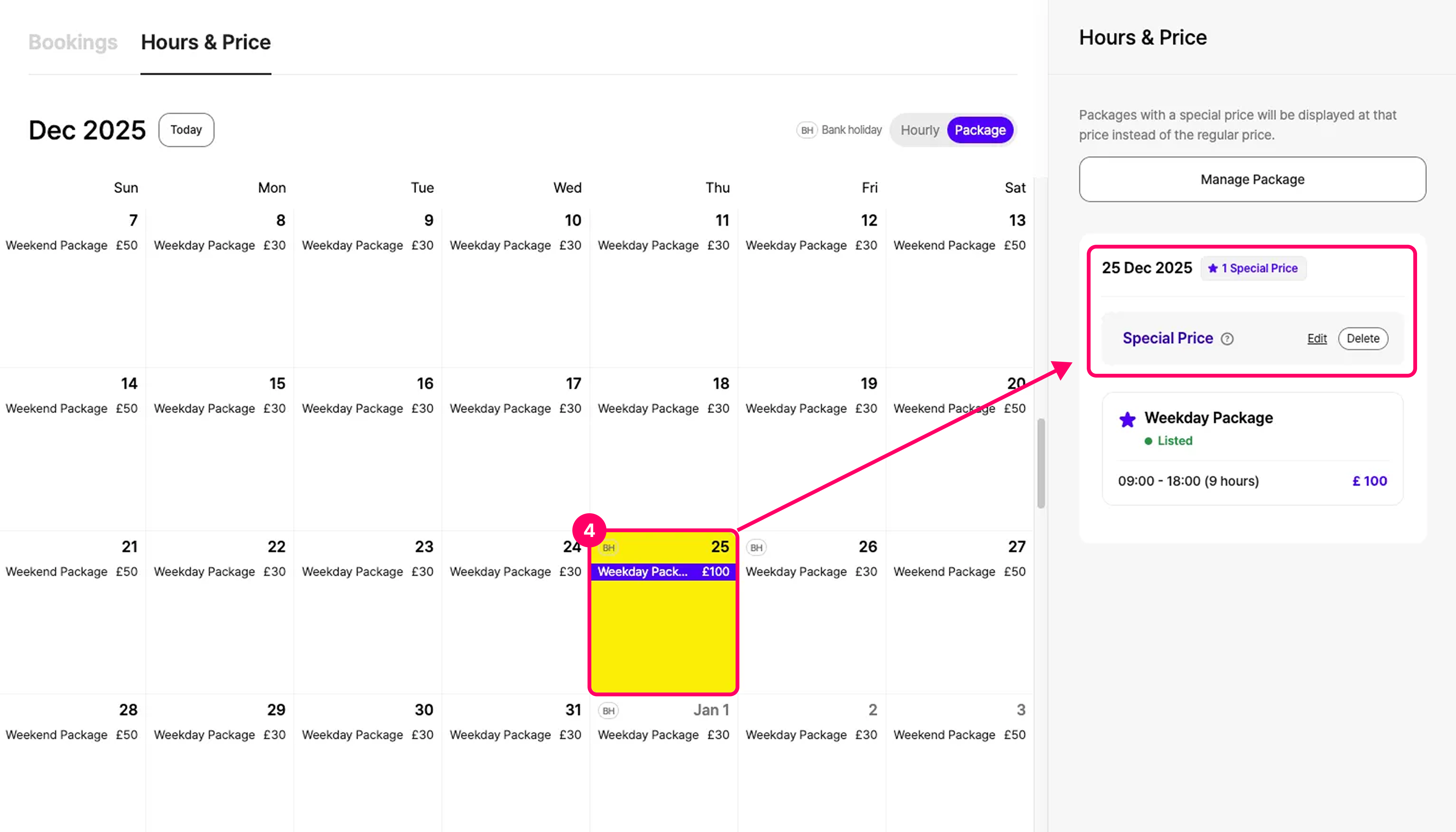Switch calendar view to Hourly
Viewport: 1456px width, 832px height.
[919, 130]
